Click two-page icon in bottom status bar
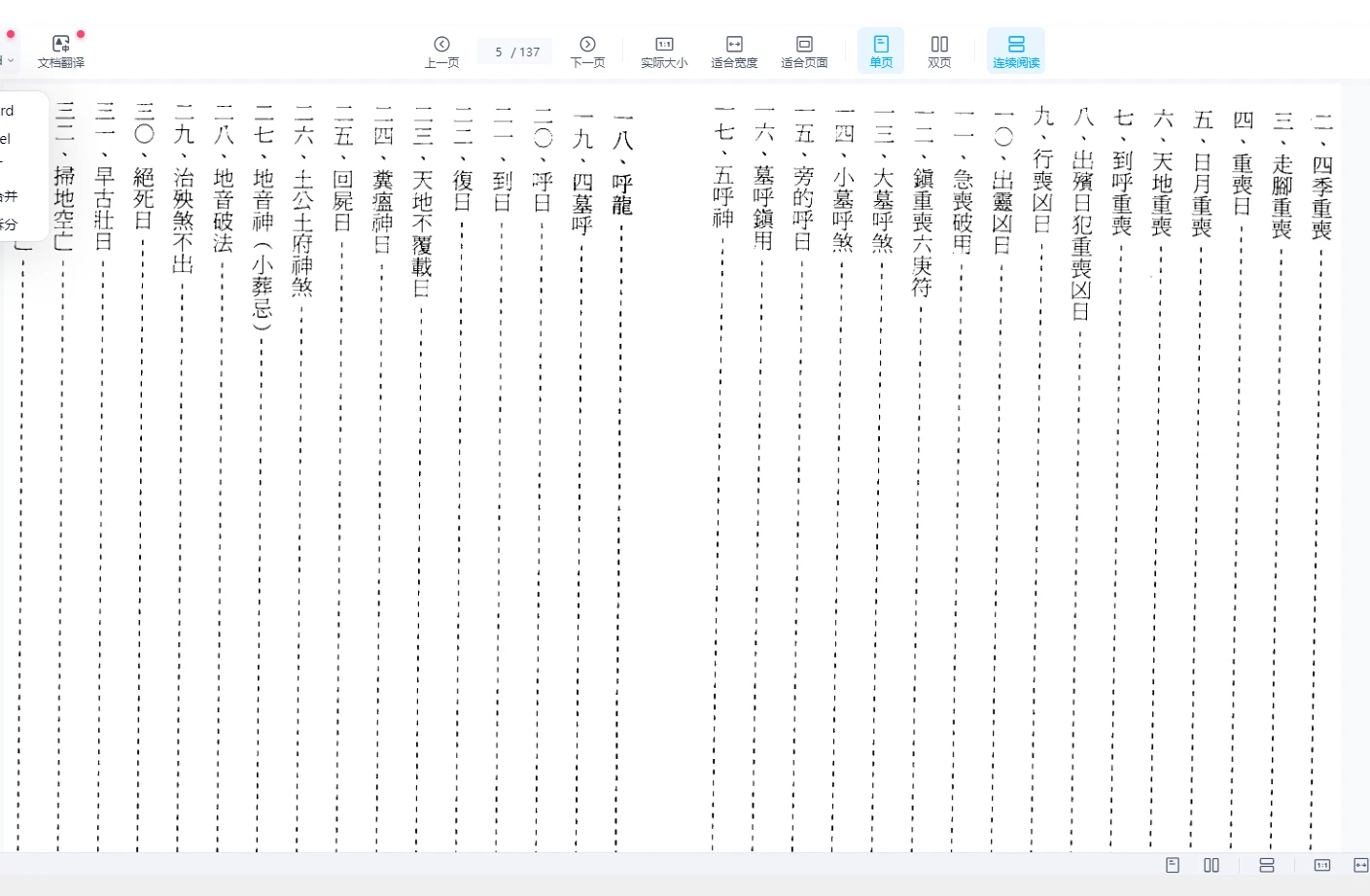Screen dimensions: 1370x896 coord(1212,865)
